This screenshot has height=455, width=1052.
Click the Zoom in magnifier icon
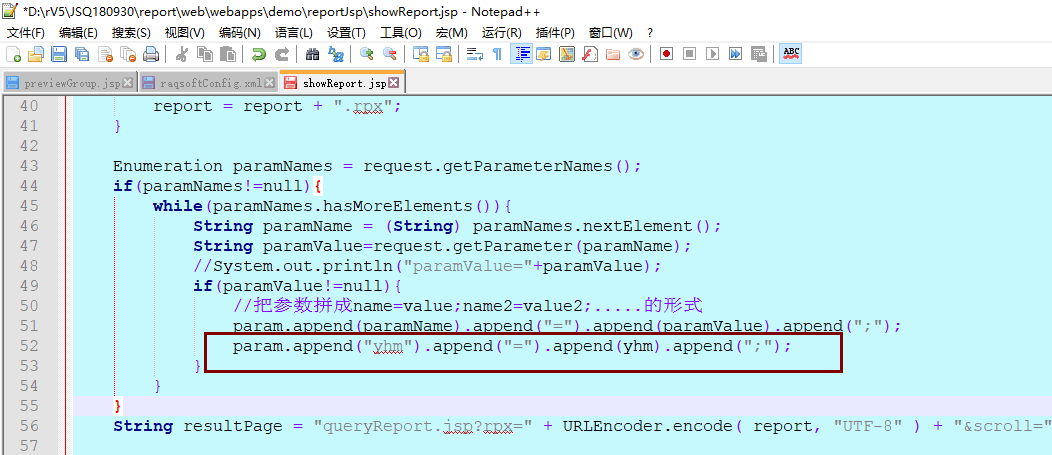tap(367, 54)
